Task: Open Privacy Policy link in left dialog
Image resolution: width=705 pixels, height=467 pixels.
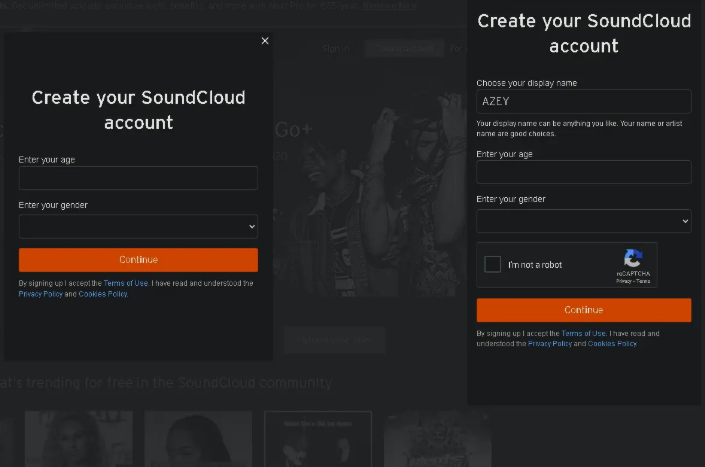Action: 41,294
